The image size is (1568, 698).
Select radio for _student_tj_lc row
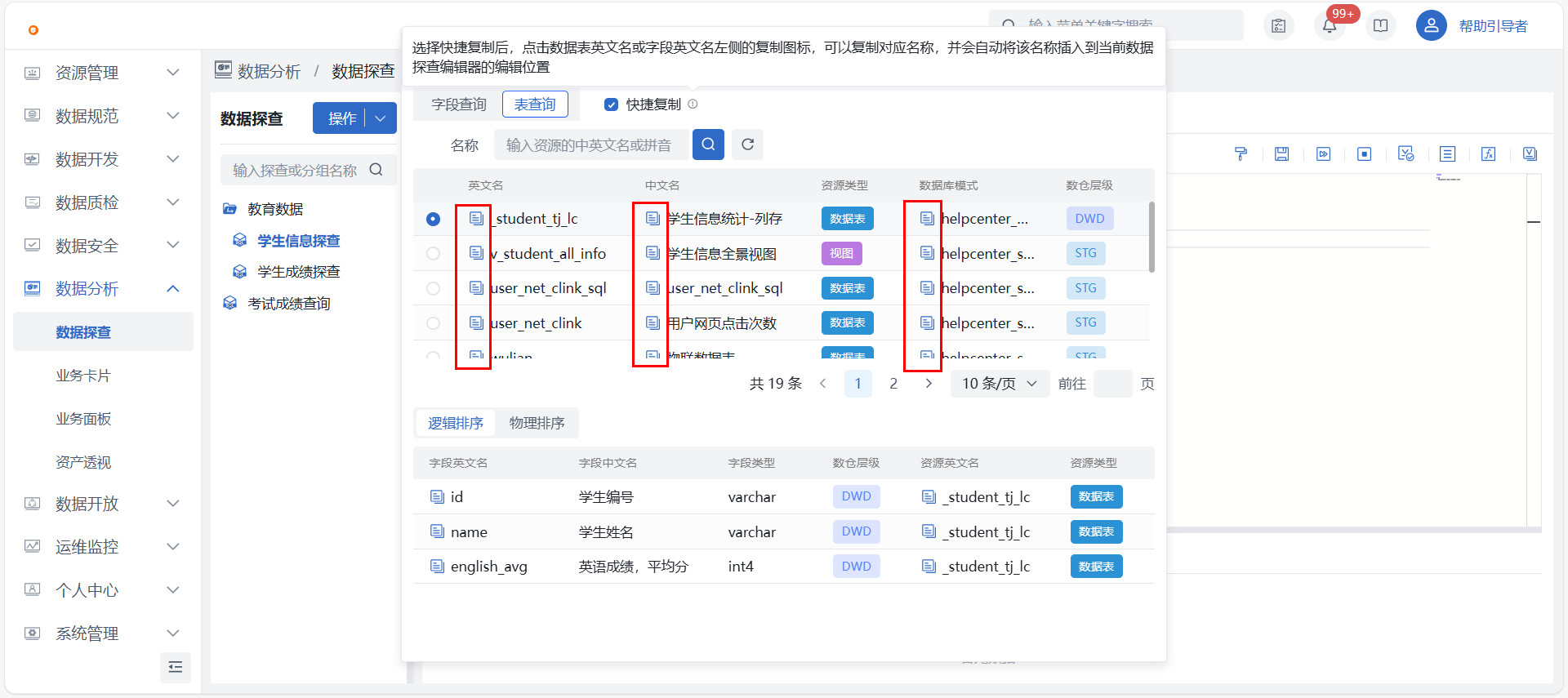pos(433,219)
